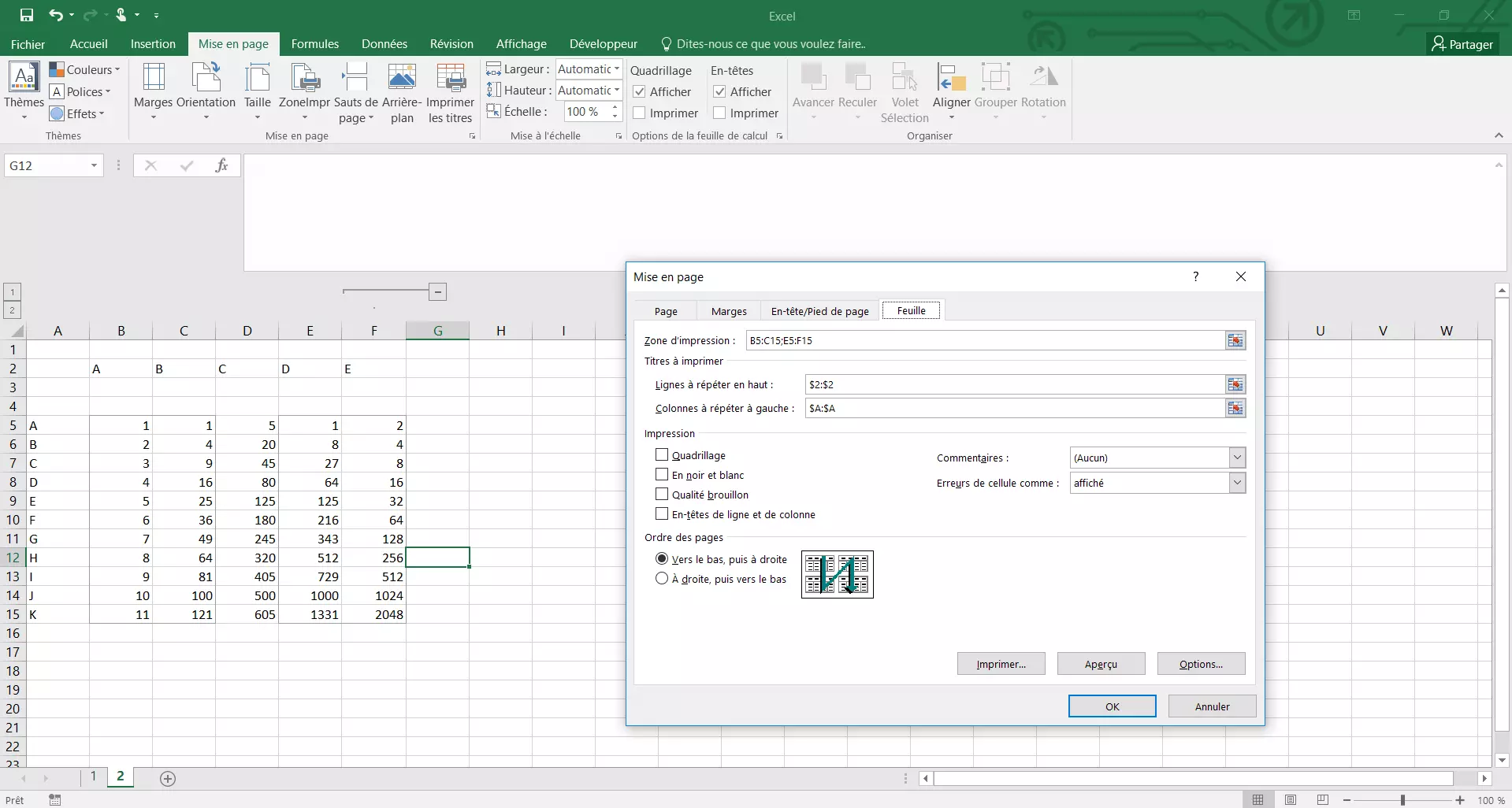Open the Largeur dropdown
The height and width of the screenshot is (808, 1512).
617,69
